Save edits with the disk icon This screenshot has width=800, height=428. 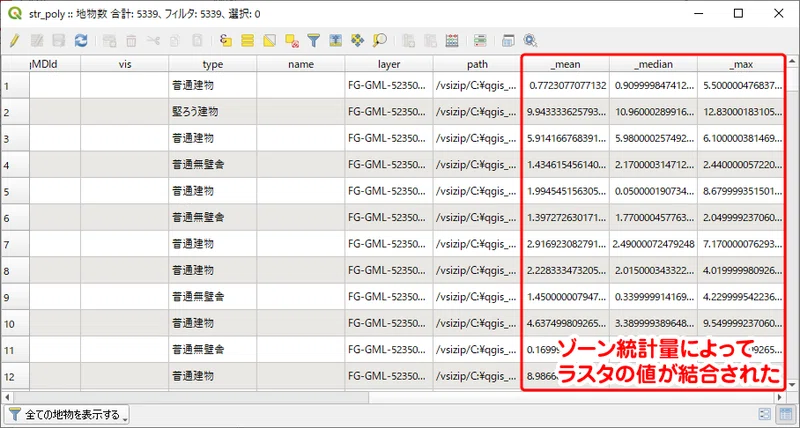coord(59,40)
